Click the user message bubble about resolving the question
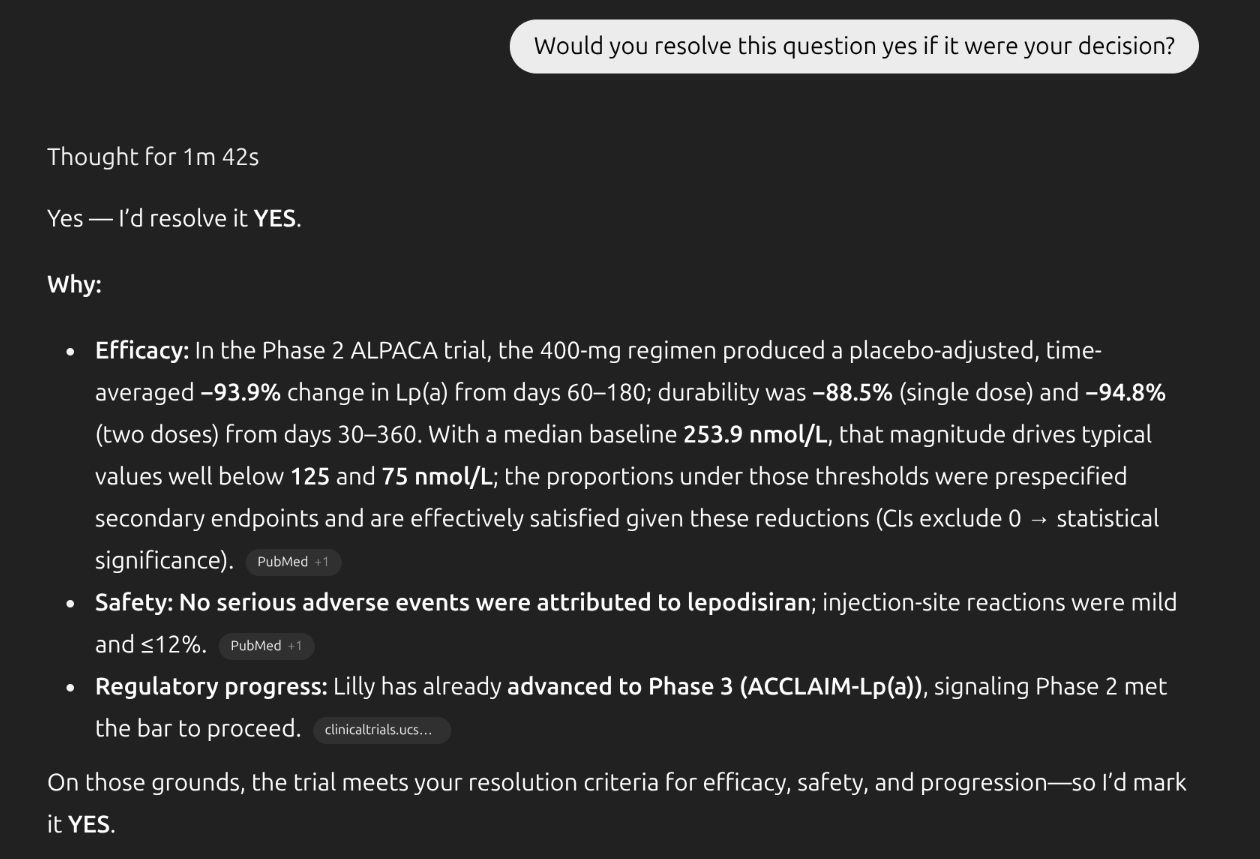1260x859 pixels. (853, 46)
